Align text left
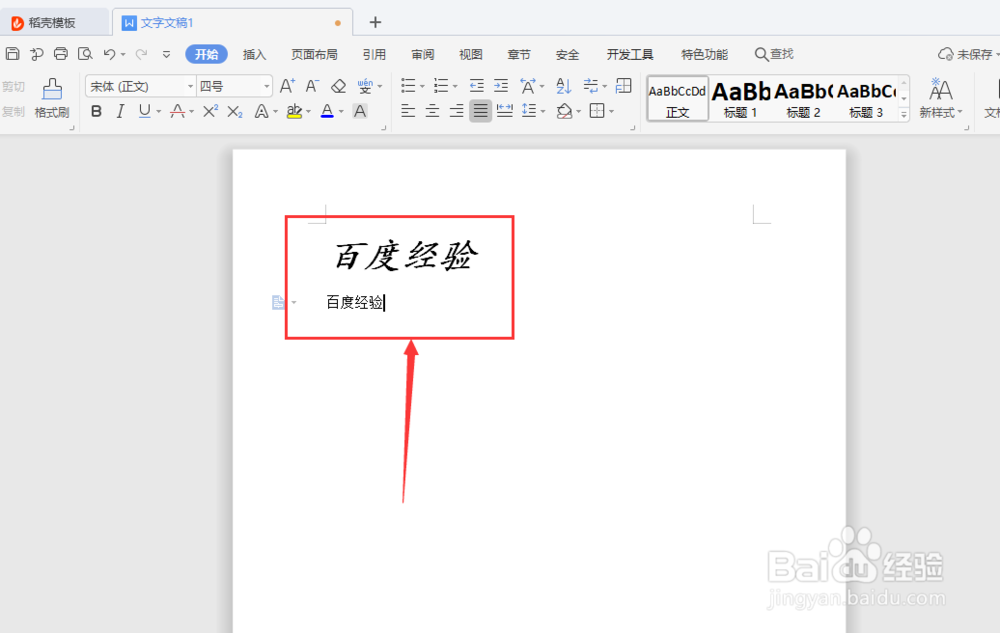Viewport: 1000px width, 633px height. pos(408,112)
